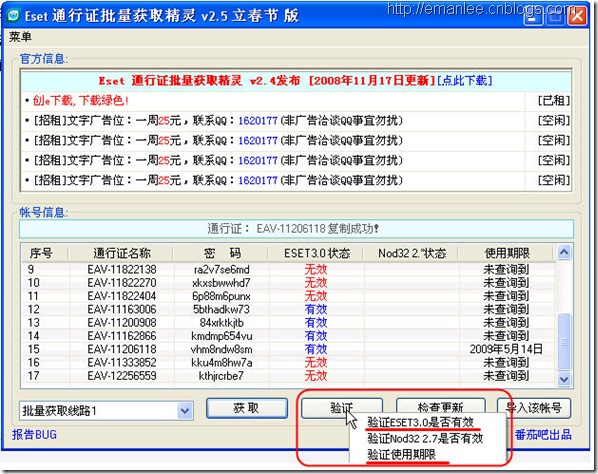The image size is (598, 474).
Task: Click password 5bthadkw73
Action: [222, 309]
